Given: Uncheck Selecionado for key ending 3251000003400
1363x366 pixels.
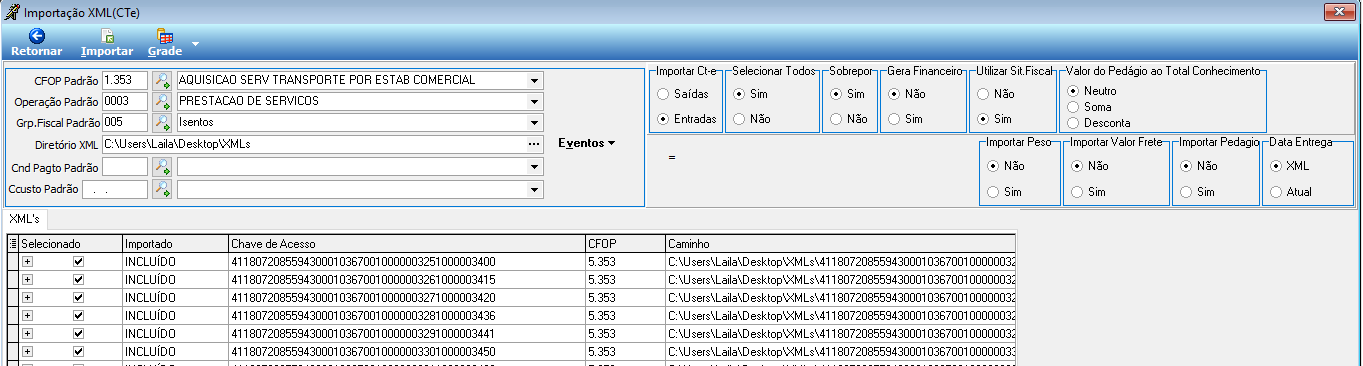Looking at the screenshot, I should pyautogui.click(x=79, y=262).
